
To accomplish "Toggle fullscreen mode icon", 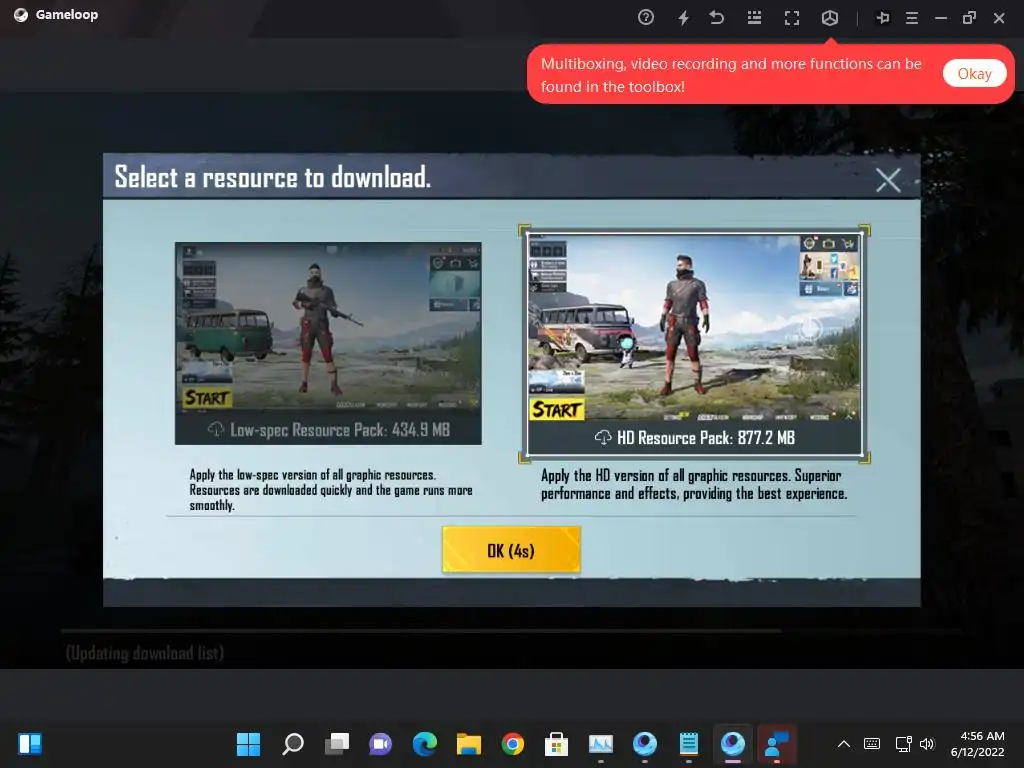I will point(792,18).
